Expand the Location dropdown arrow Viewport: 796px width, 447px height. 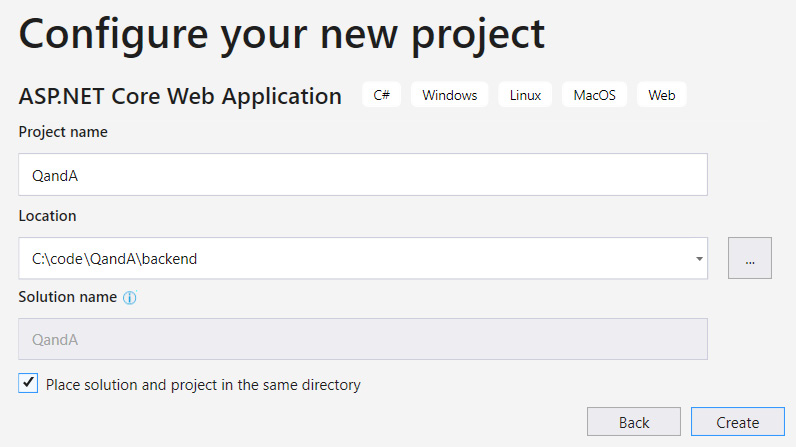tap(699, 259)
